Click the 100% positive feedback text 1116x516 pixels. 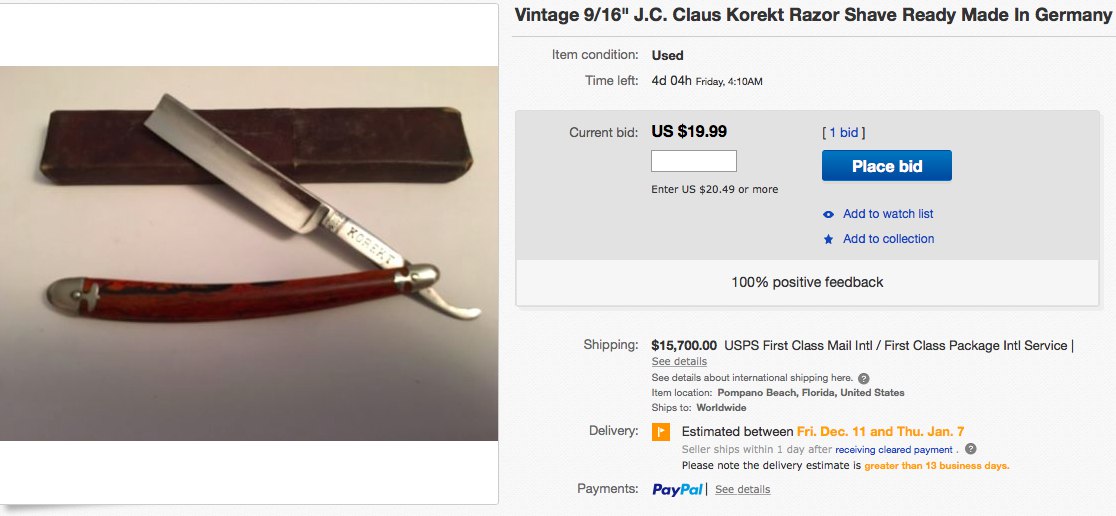[807, 282]
